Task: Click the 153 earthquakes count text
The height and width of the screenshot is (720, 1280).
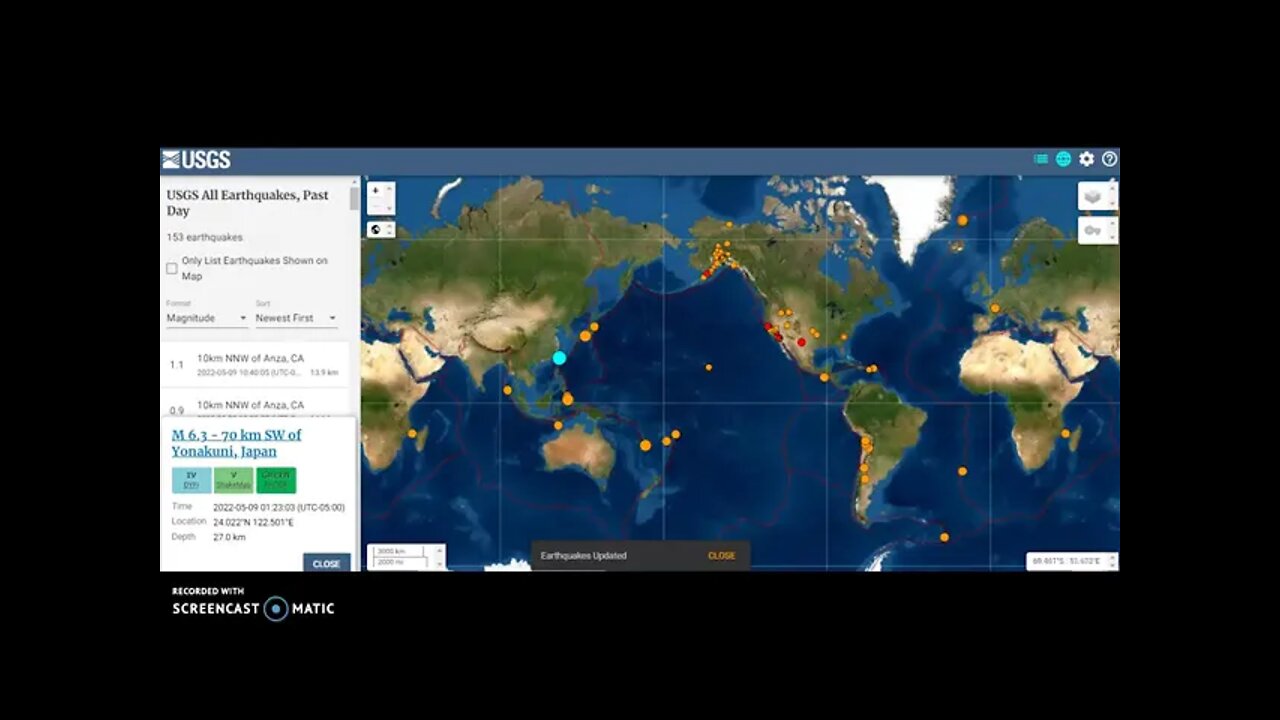Action: 204,237
